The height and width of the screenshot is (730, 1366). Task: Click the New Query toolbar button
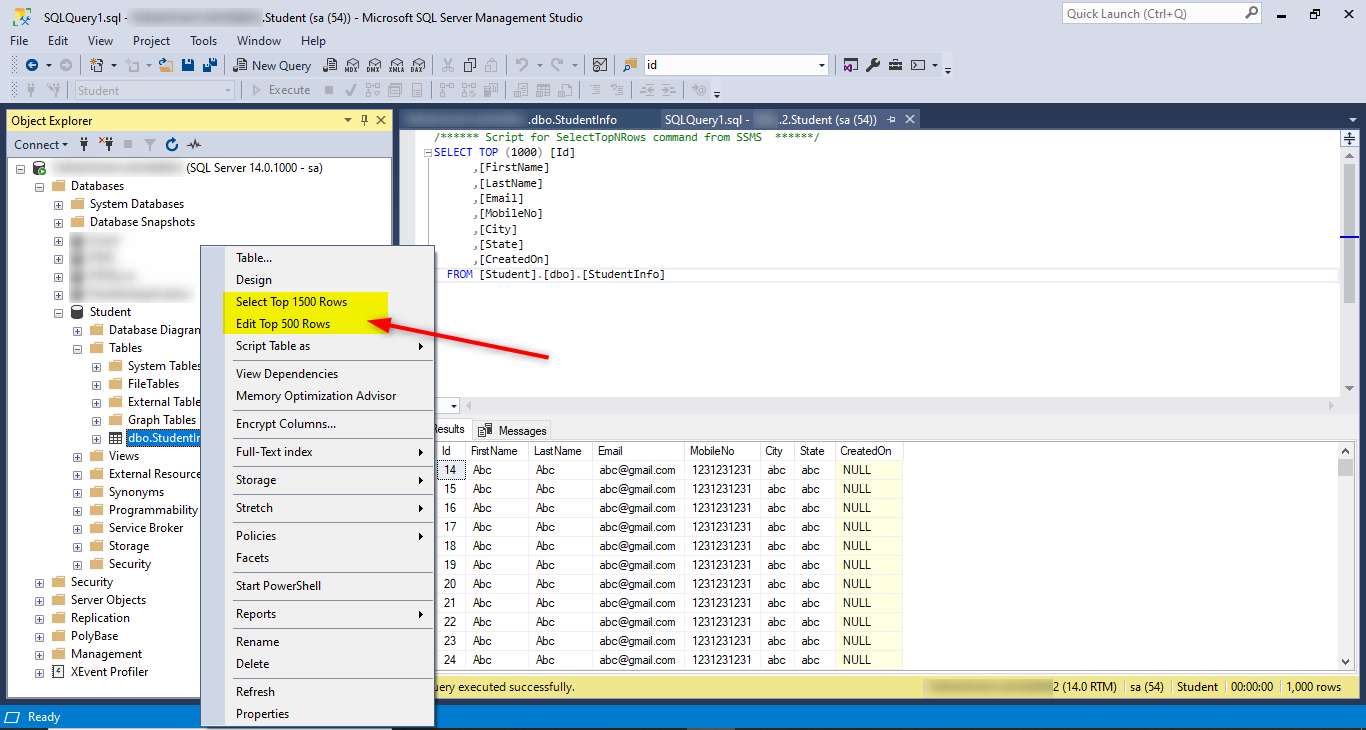[272, 65]
